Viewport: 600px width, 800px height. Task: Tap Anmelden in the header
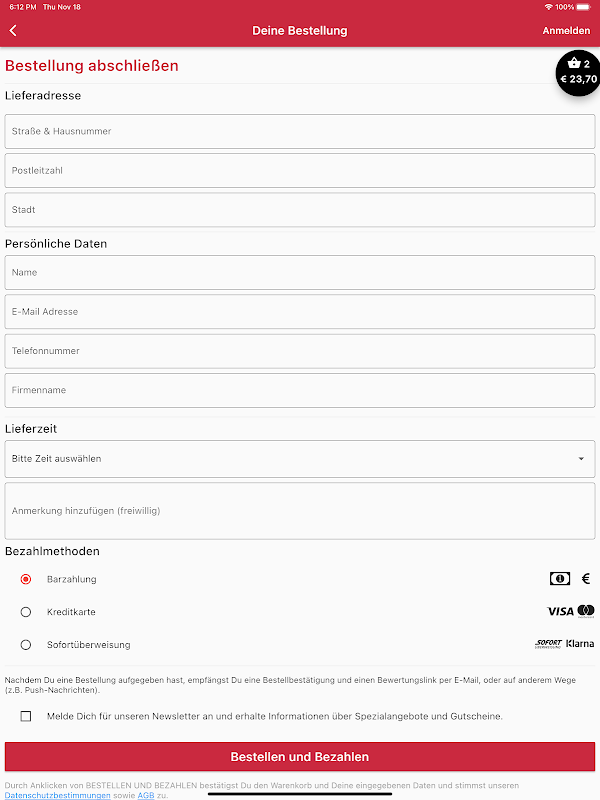coord(566,31)
